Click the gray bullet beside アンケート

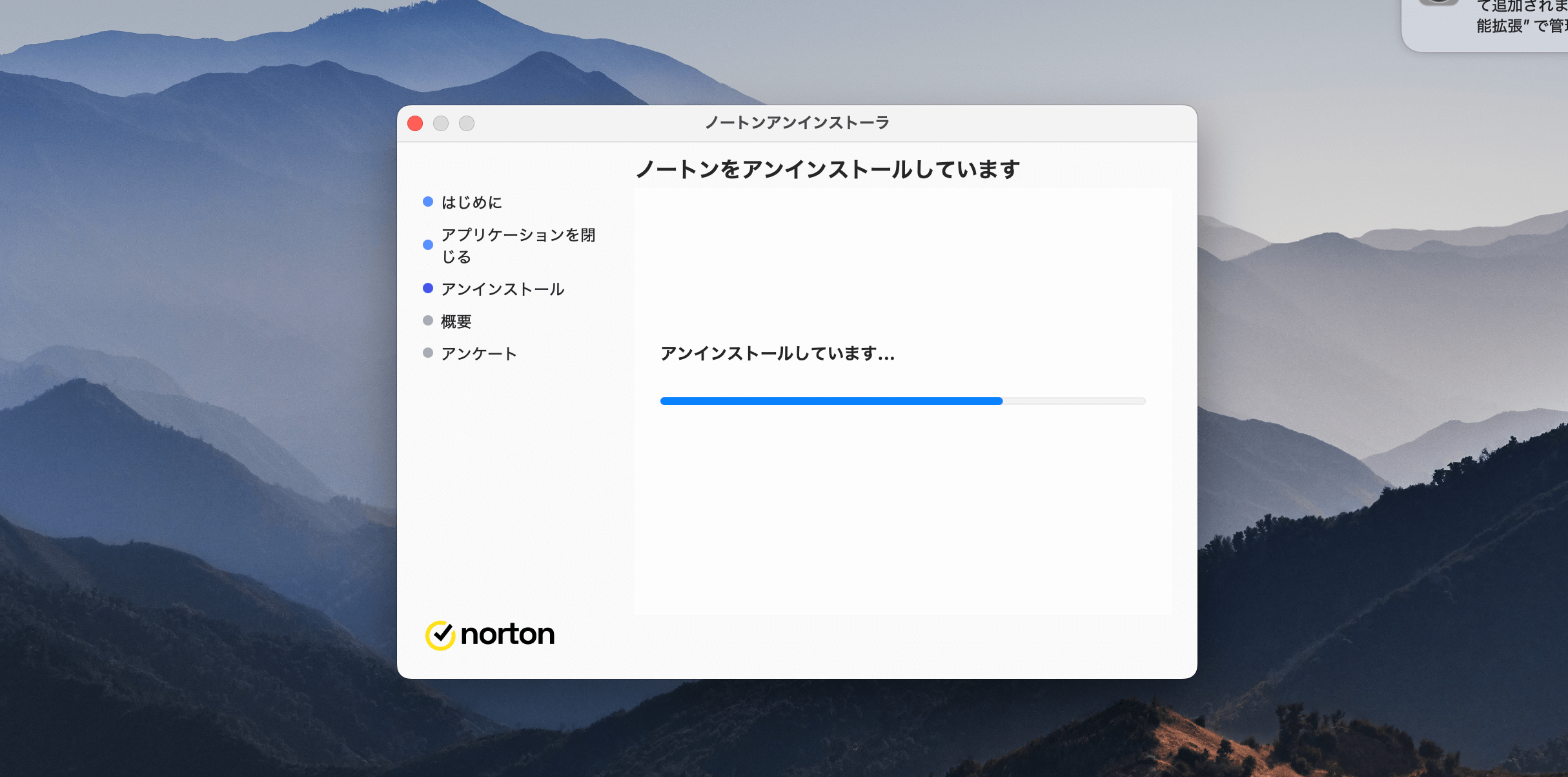[427, 353]
